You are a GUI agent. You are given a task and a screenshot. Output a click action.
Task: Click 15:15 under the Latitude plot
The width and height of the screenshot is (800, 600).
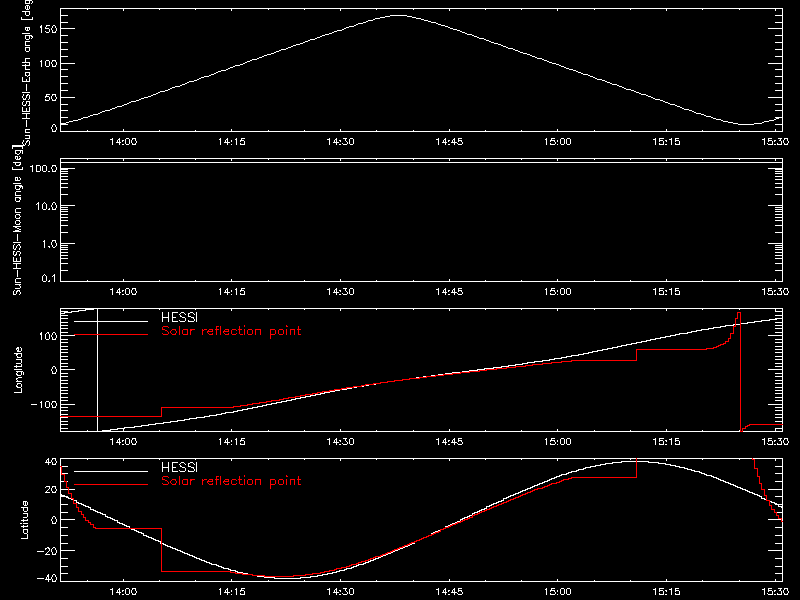pyautogui.click(x=666, y=592)
